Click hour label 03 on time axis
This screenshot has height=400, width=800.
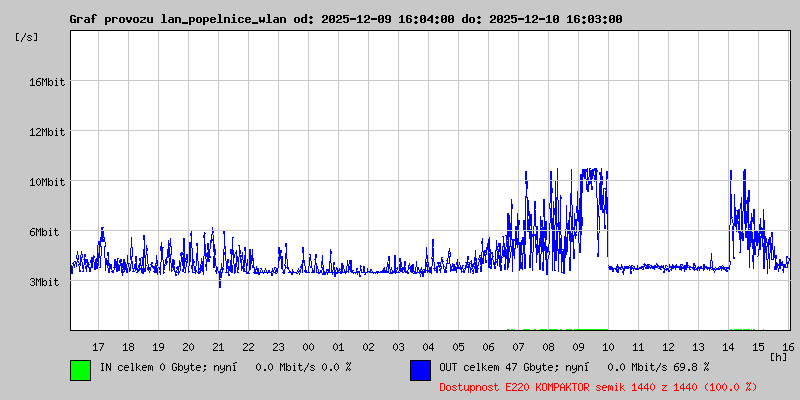click(x=398, y=347)
